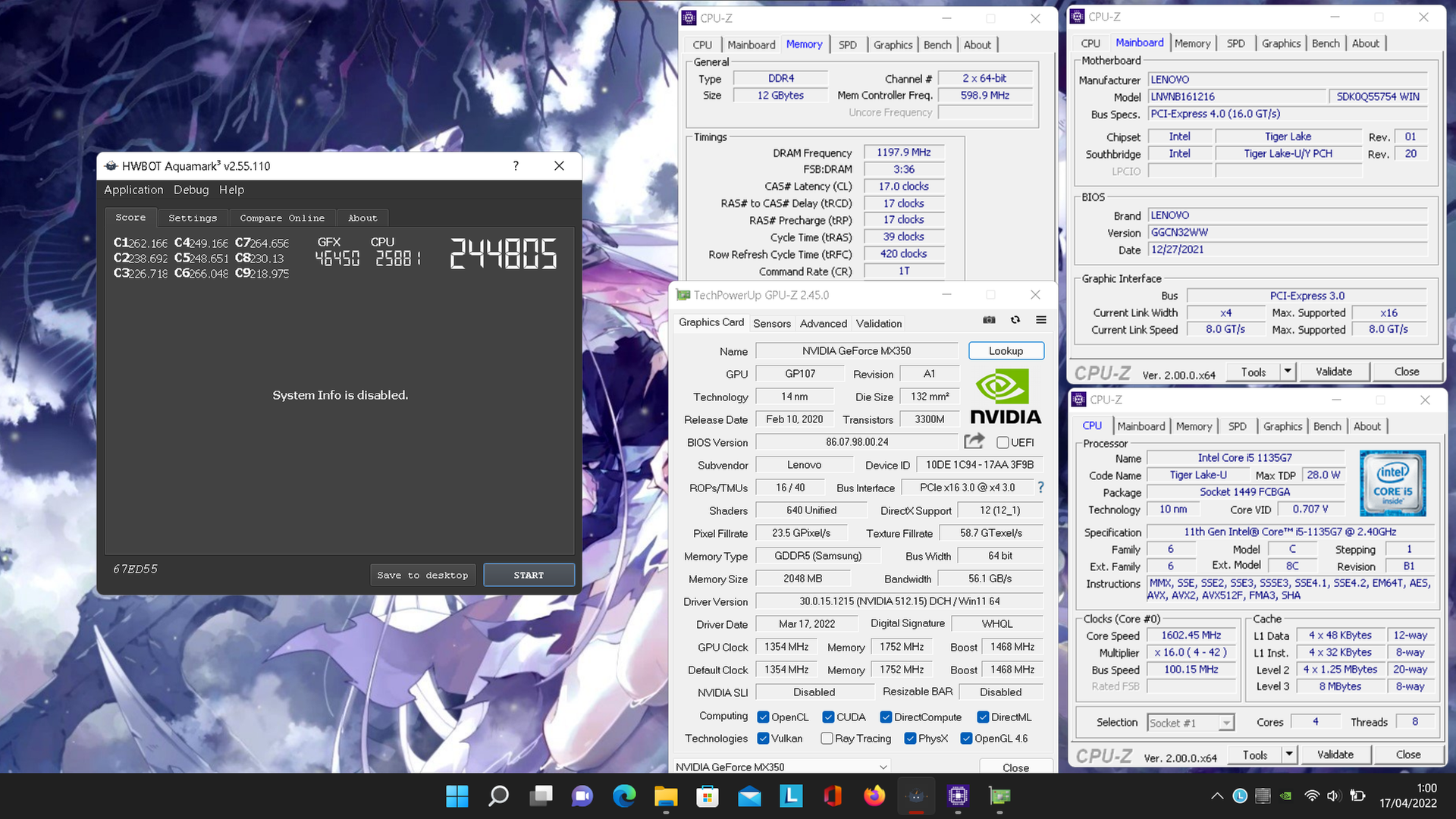The image size is (1456, 819).
Task: Open the Wi-Fi network tray icon
Action: point(1312,796)
